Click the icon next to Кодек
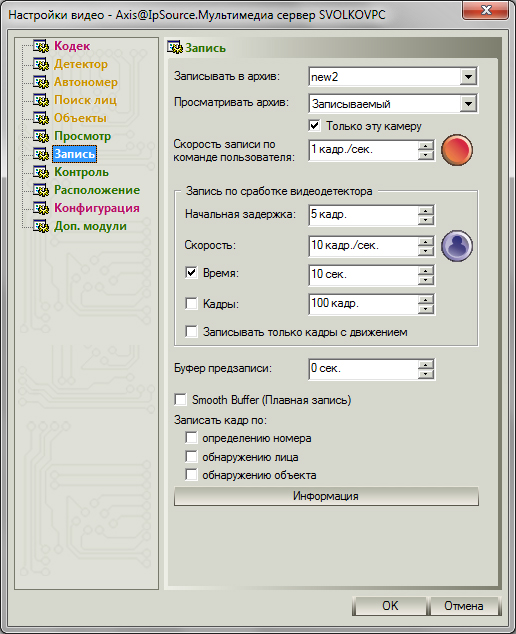 tap(41, 46)
